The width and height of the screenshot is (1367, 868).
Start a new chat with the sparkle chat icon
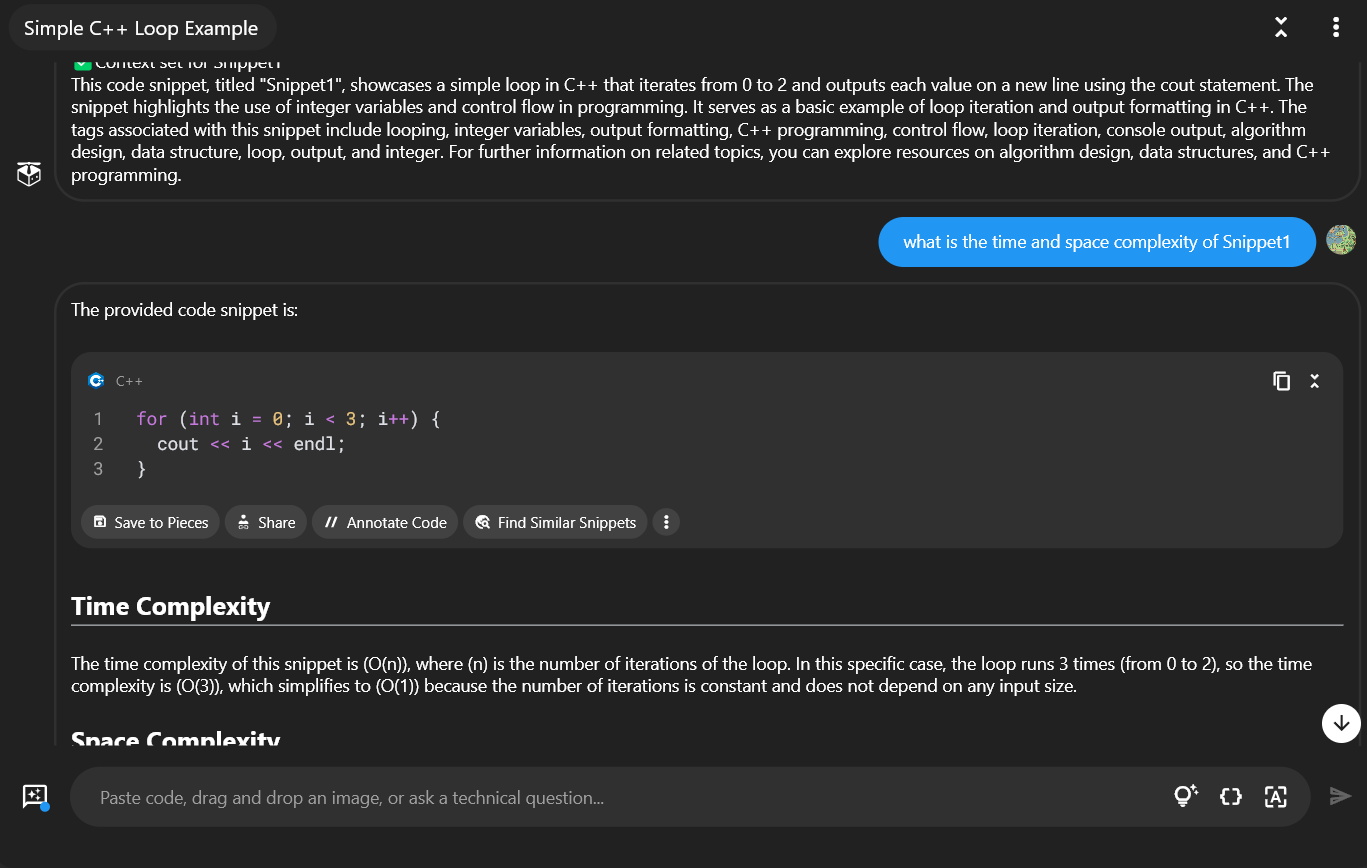coord(35,797)
